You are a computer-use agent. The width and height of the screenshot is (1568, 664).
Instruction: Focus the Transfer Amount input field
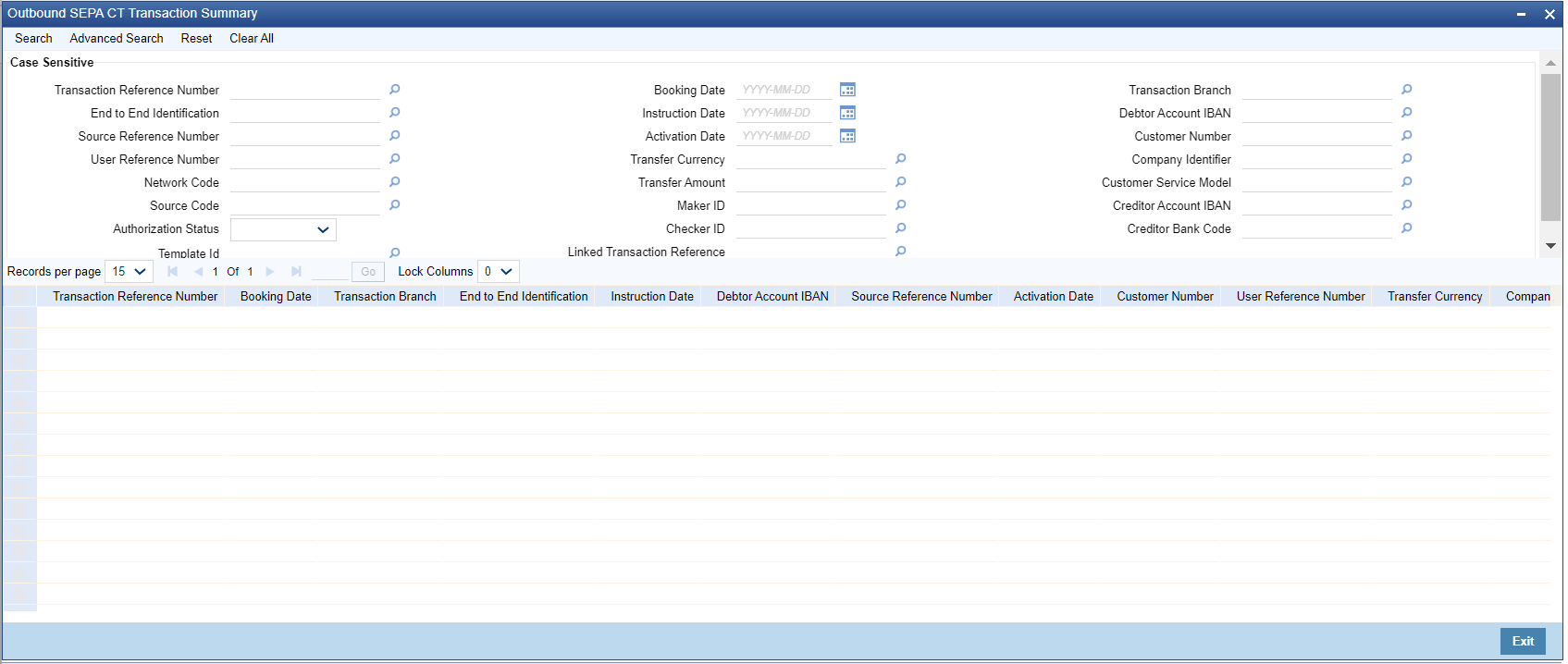tap(811, 182)
